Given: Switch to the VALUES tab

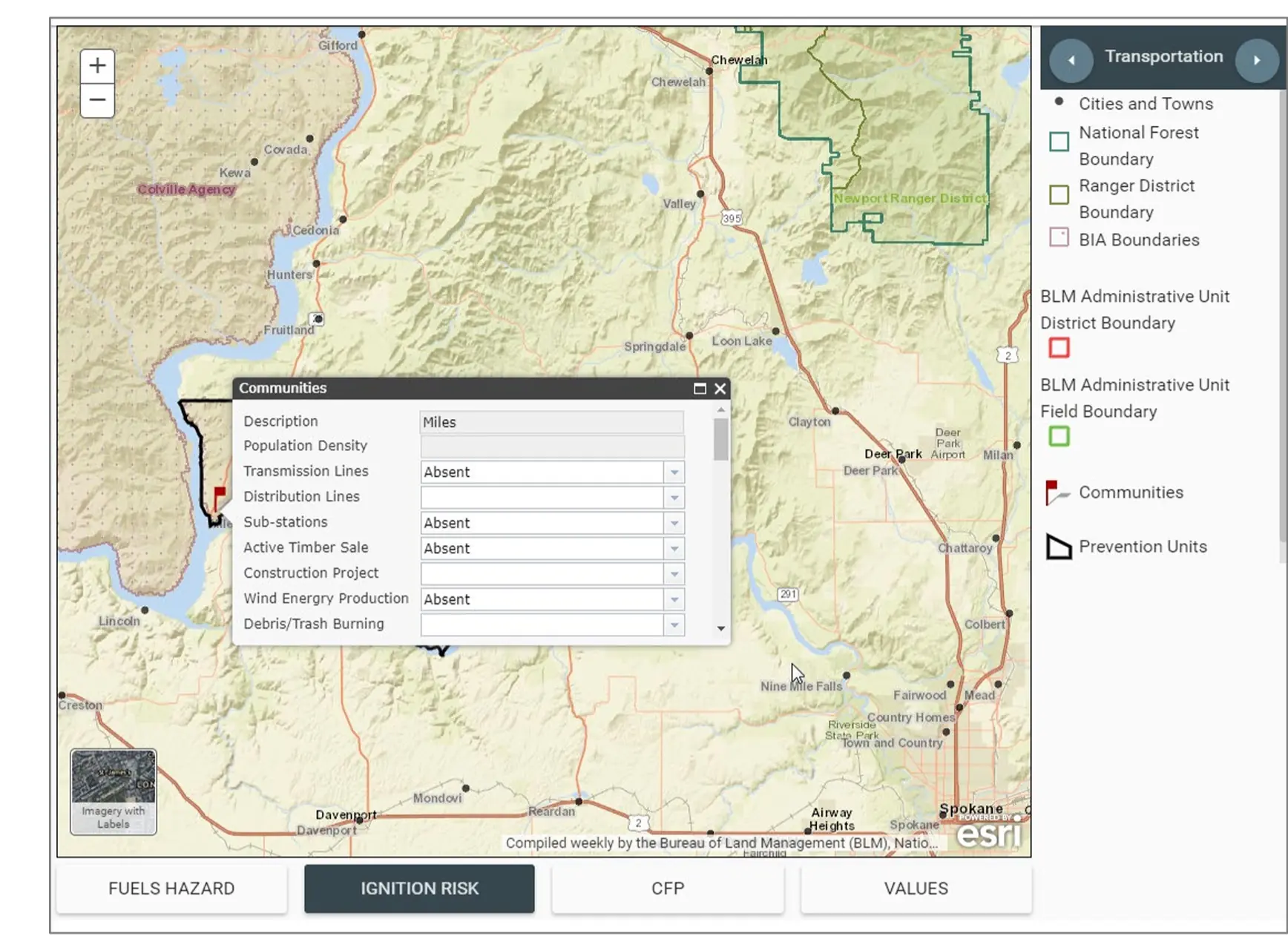Looking at the screenshot, I should tap(916, 889).
